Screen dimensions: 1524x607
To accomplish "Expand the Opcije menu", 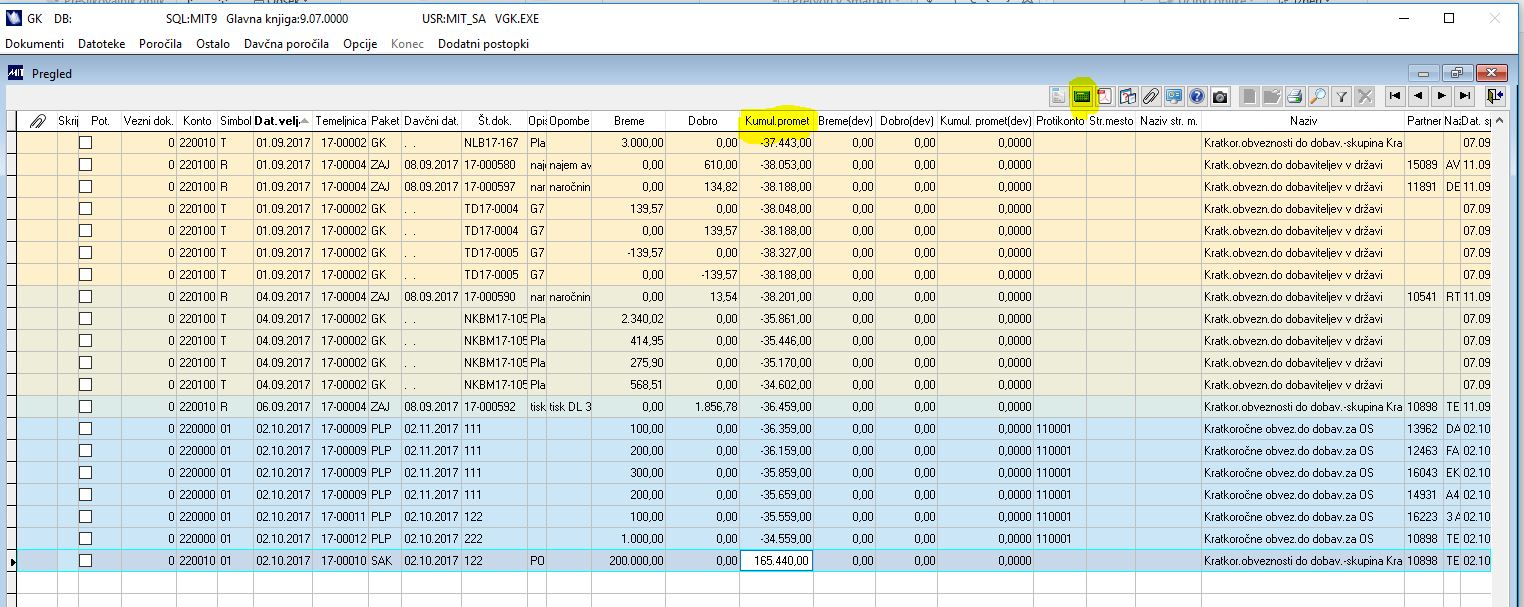I will (360, 44).
